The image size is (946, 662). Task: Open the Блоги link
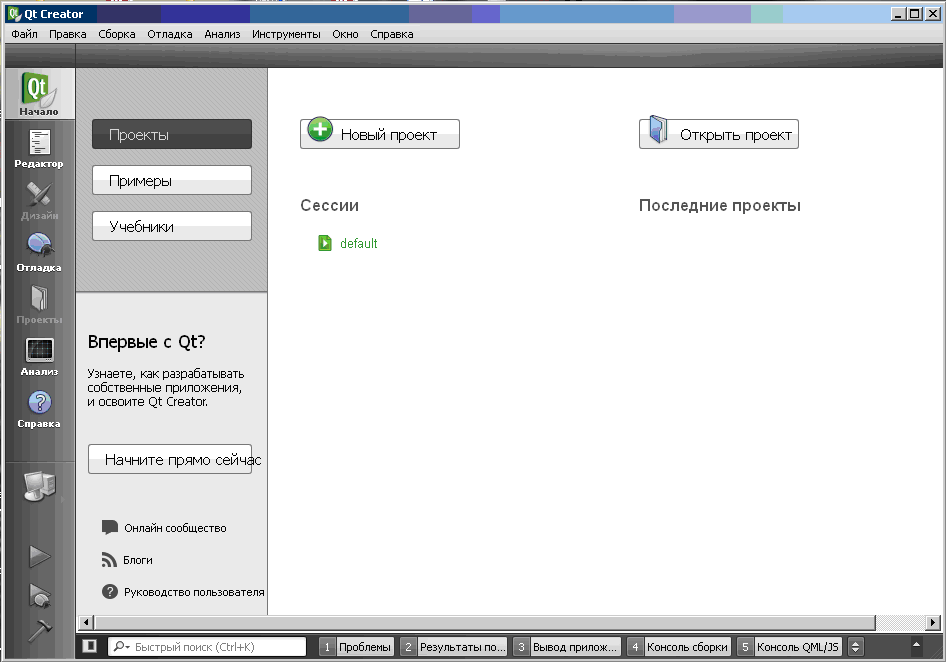(138, 560)
